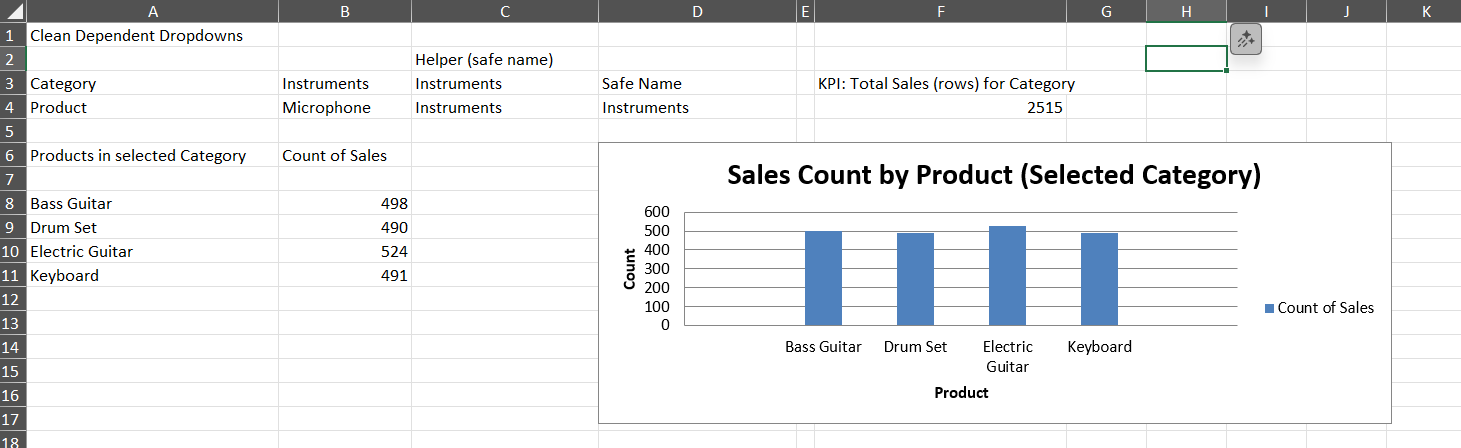Select column G header
This screenshot has height=448, width=1461.
(x=1106, y=11)
